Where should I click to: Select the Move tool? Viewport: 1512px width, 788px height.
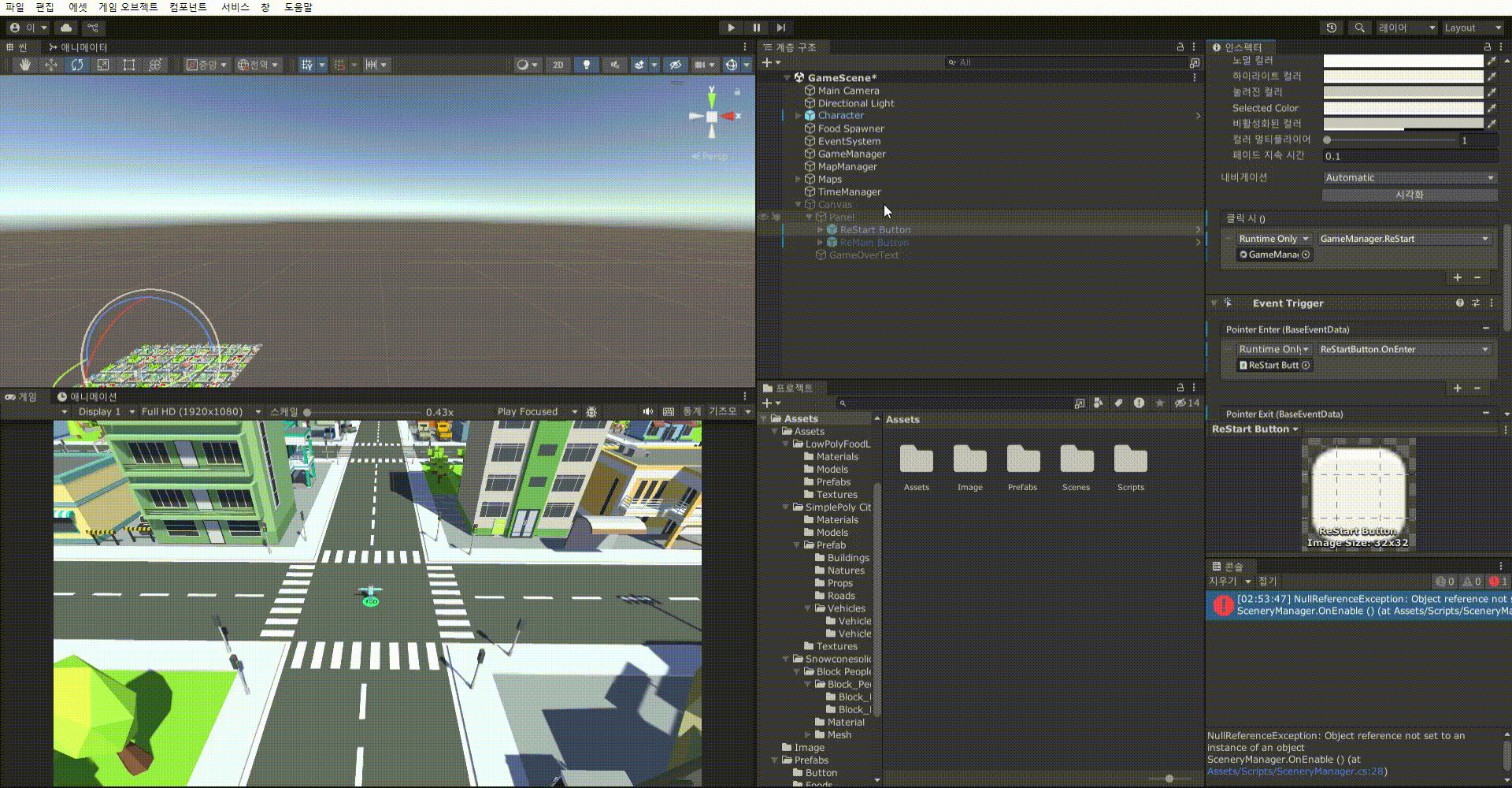(51, 65)
